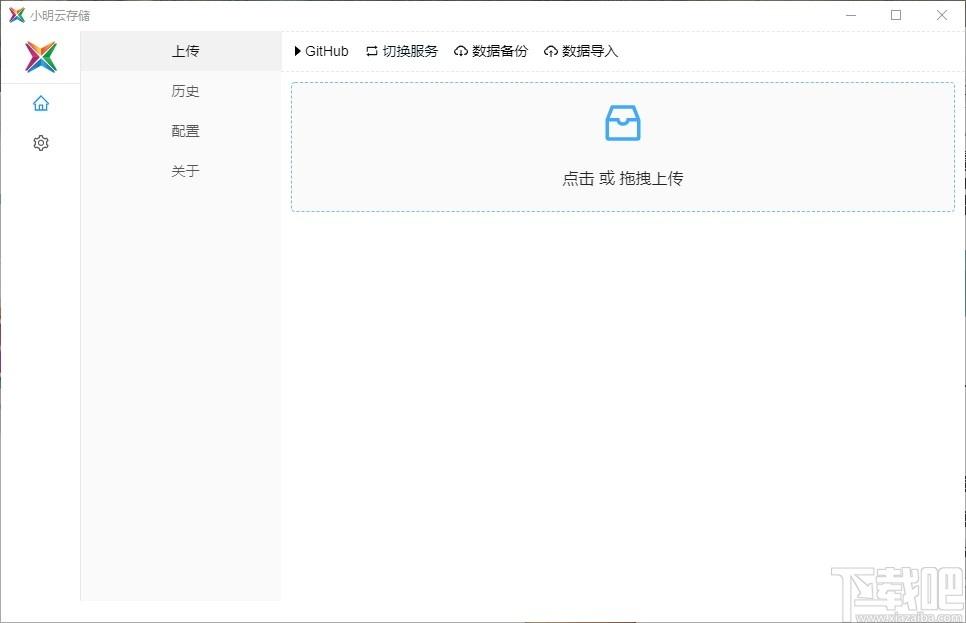Viewport: 966px width, 623px height.
Task: Click the GitHub service button
Action: pyautogui.click(x=322, y=51)
